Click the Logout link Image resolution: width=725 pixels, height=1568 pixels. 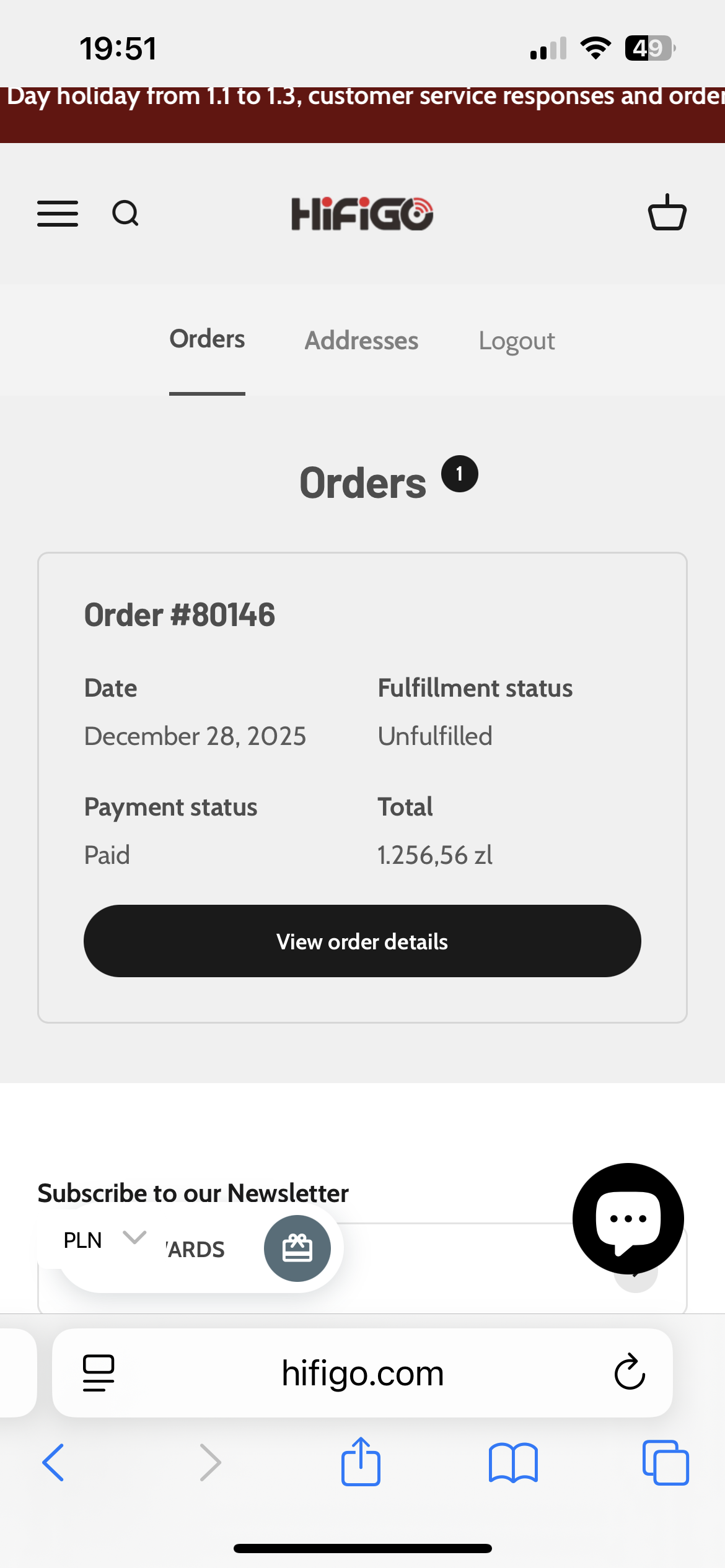(x=516, y=341)
